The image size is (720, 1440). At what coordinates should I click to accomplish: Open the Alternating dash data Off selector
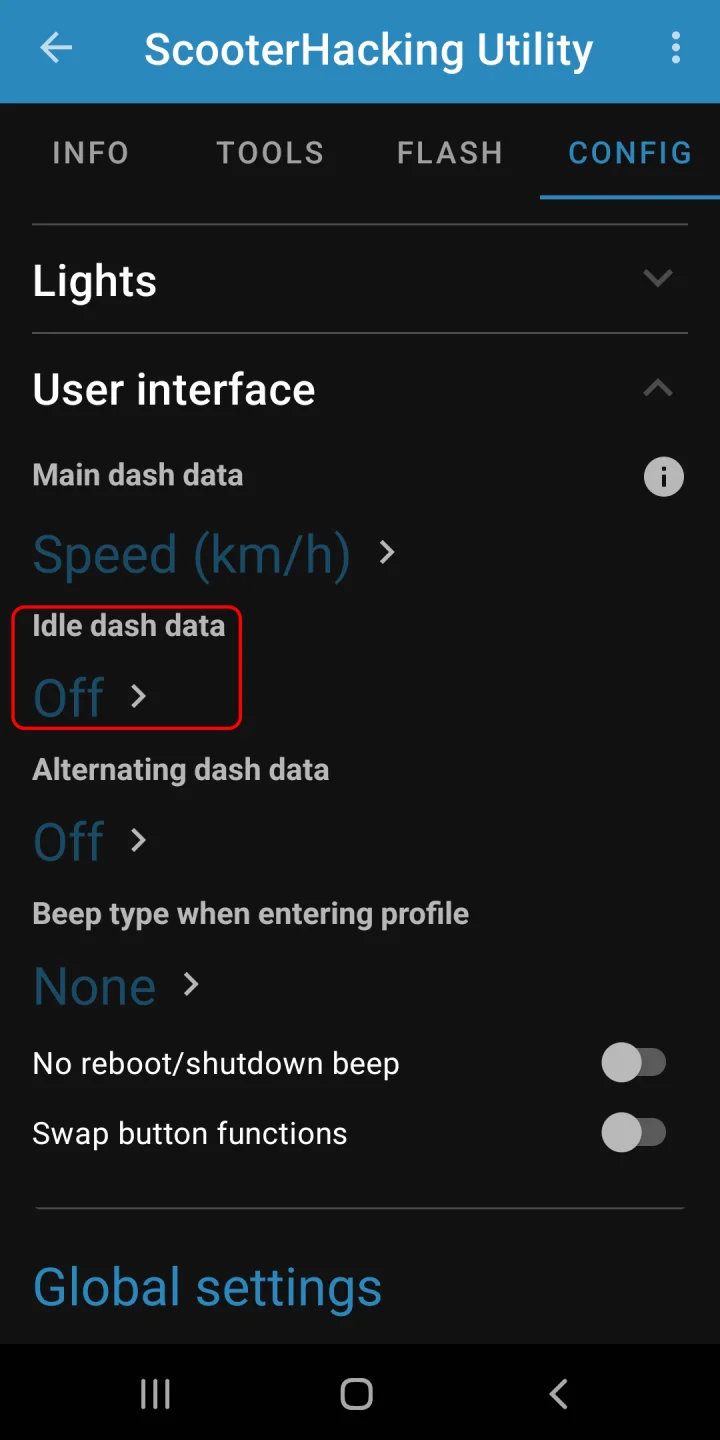(90, 841)
